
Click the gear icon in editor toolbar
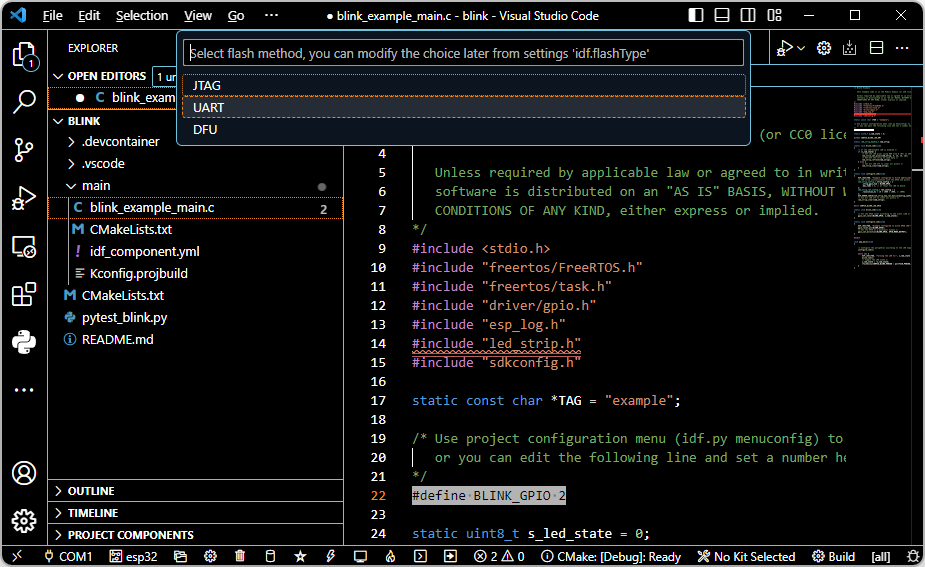[824, 48]
